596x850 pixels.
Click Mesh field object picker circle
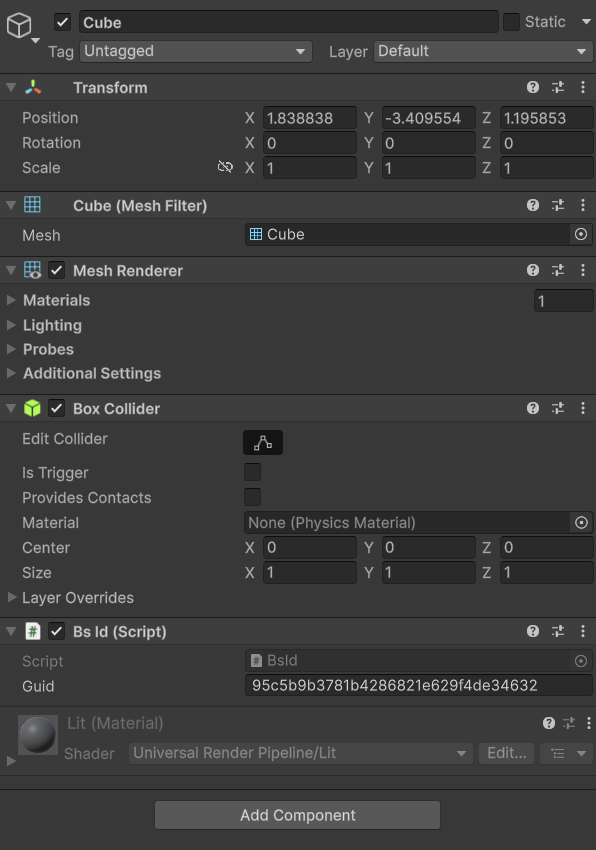pos(580,234)
